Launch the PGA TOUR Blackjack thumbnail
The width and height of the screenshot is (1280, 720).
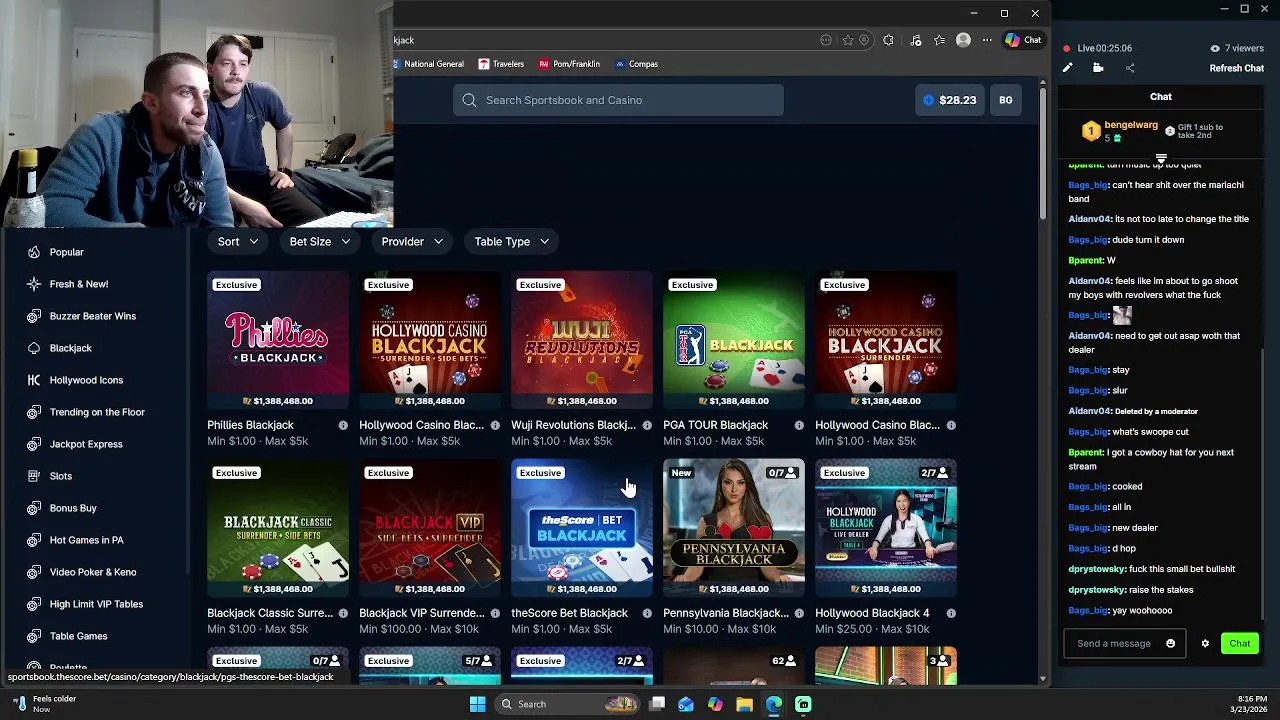(734, 340)
